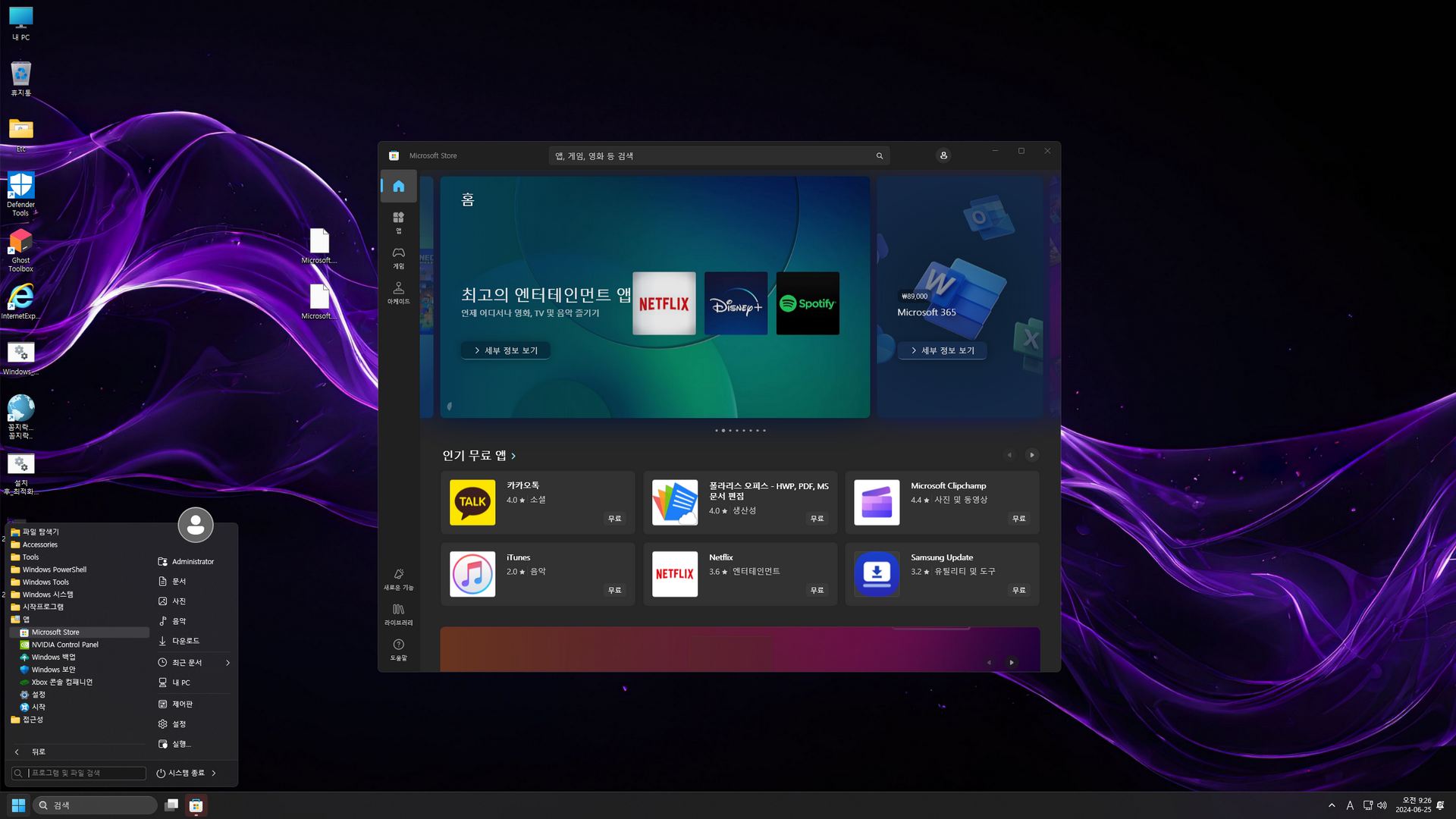Image resolution: width=1456 pixels, height=819 pixels.
Task: Open the Gaming section in Store sidebar
Action: [x=398, y=257]
